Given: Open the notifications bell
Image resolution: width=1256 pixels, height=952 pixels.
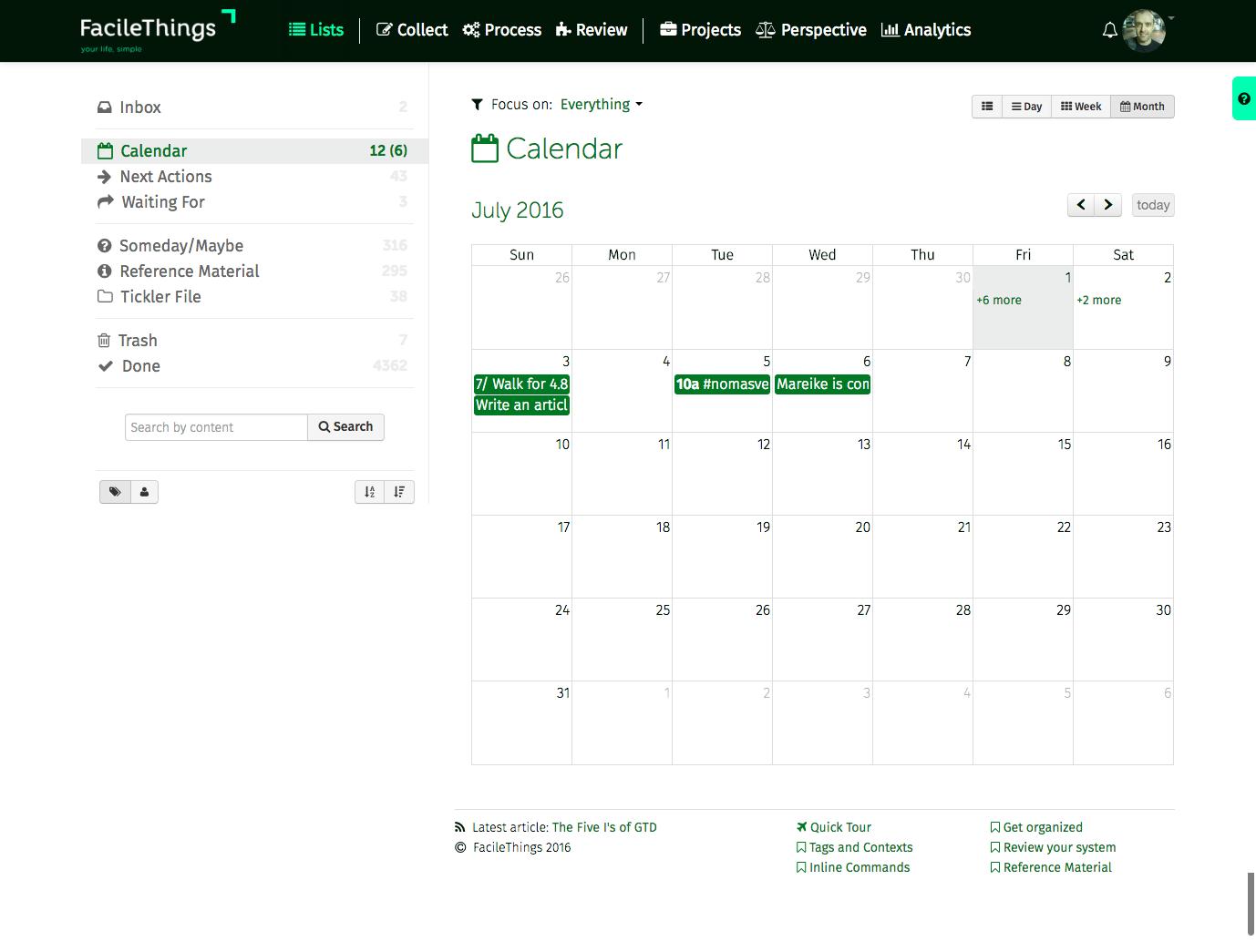Looking at the screenshot, I should point(1109,30).
